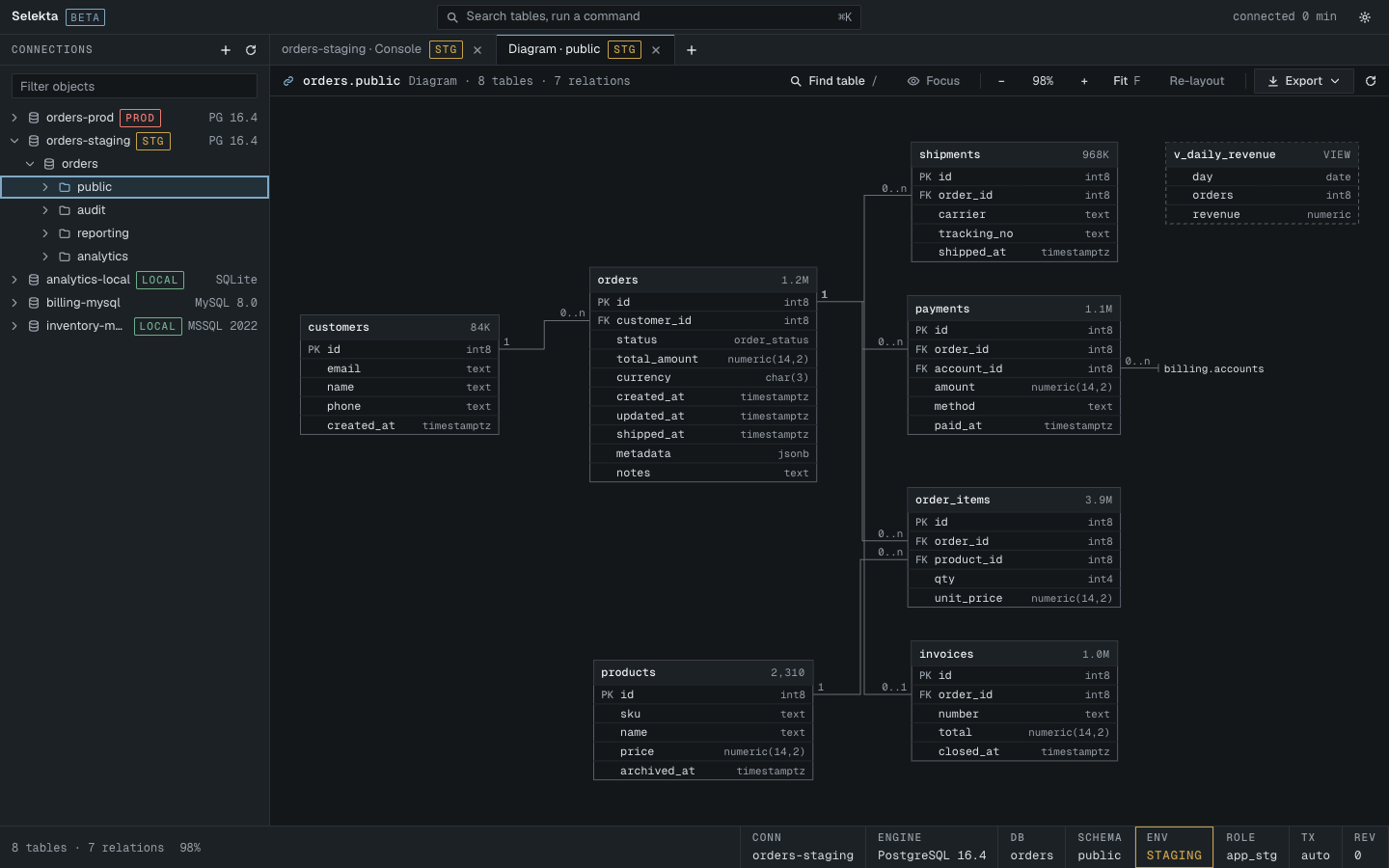Select the analytics schema tree row
Screen dimensions: 1389x868
pyautogui.click(x=134, y=257)
